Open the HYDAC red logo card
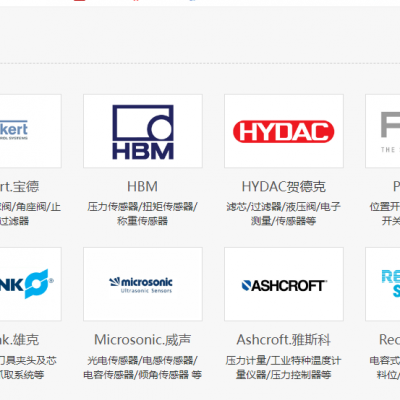 coord(284,131)
